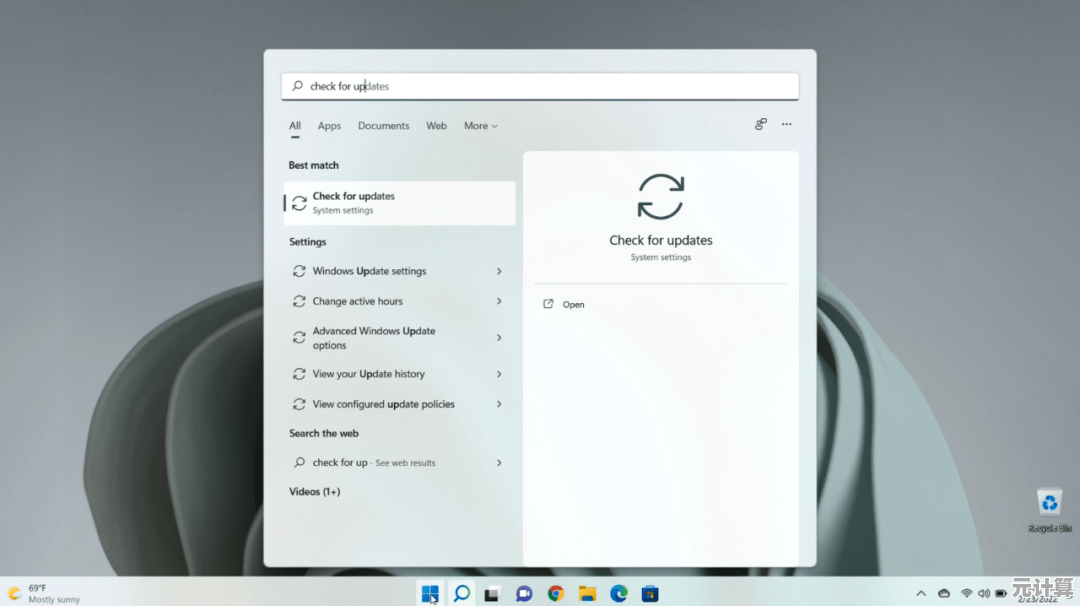Image resolution: width=1080 pixels, height=606 pixels.
Task: Click the Start menu button
Action: pos(430,593)
